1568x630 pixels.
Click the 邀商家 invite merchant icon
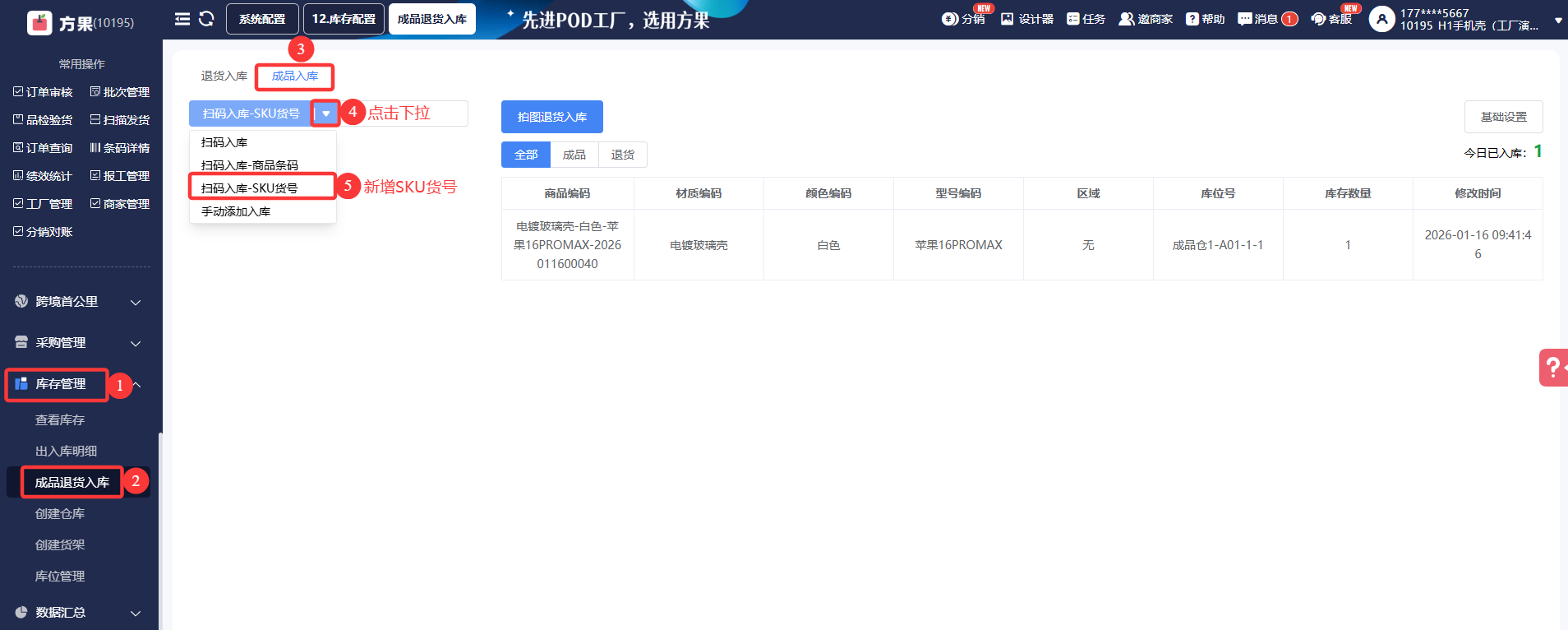click(x=1145, y=19)
